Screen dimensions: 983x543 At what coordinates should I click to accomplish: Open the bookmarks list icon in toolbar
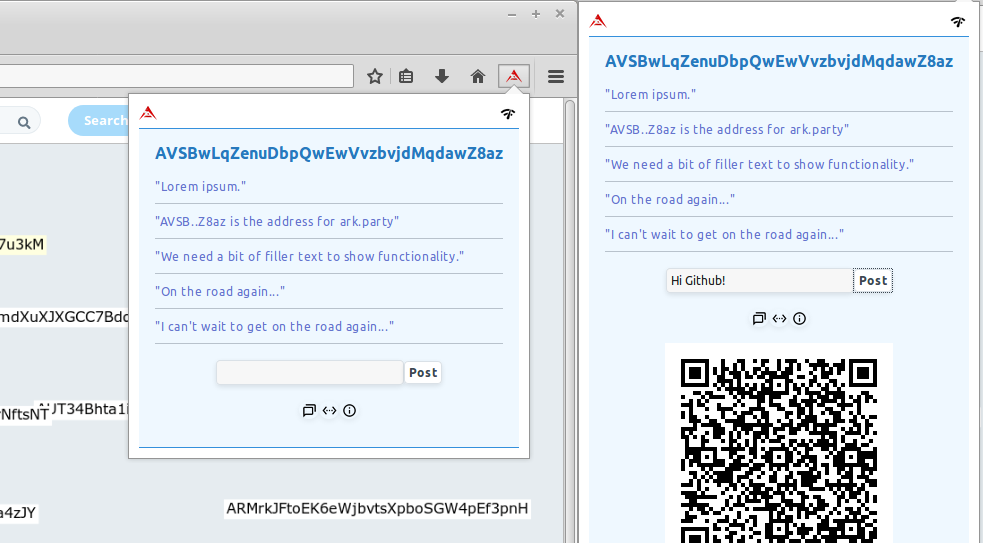tap(406, 76)
